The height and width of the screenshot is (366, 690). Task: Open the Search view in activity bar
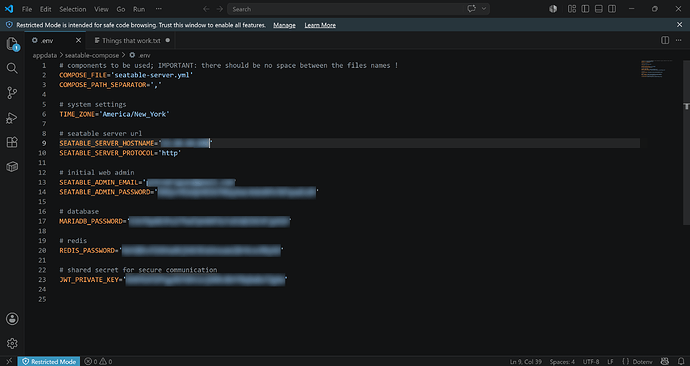tap(12, 68)
